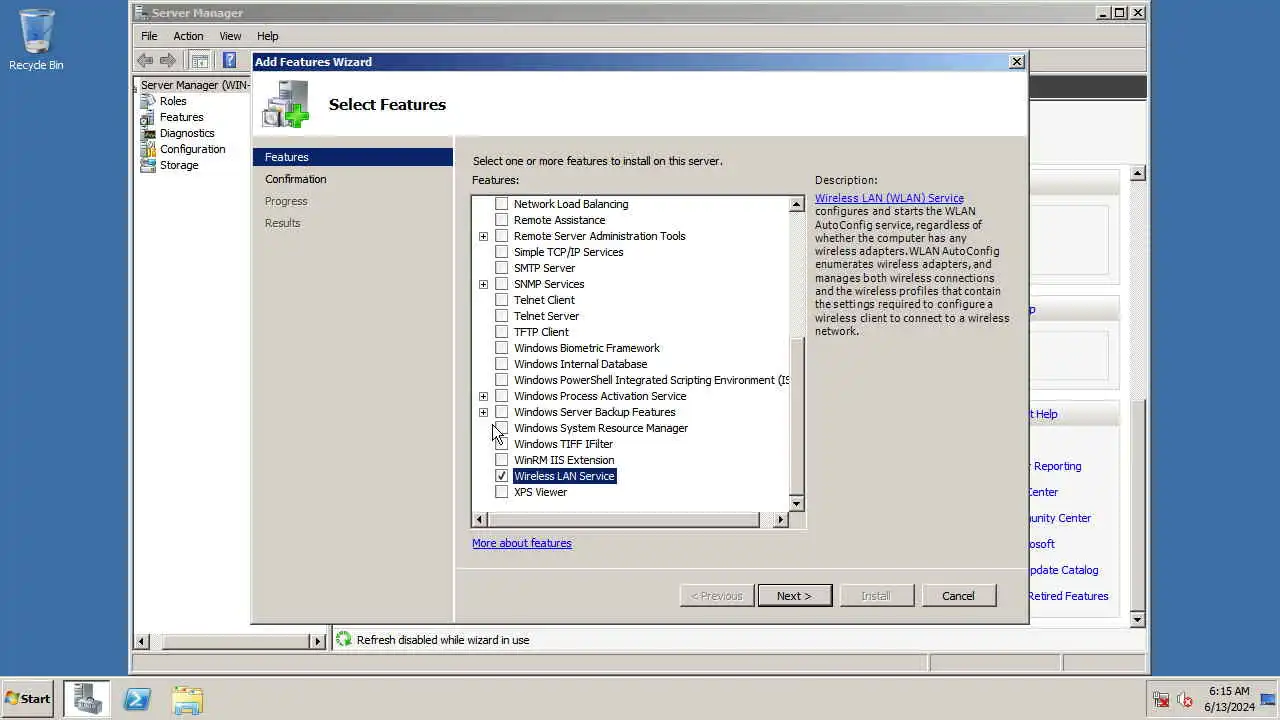The height and width of the screenshot is (720, 1280).
Task: Check the SMTP Server checkbox
Action: click(x=502, y=268)
